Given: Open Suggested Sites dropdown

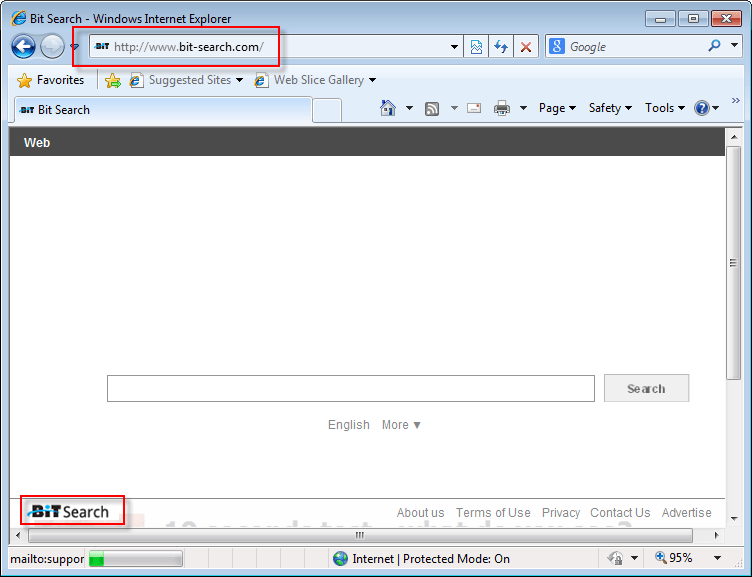Looking at the screenshot, I should tap(186, 80).
